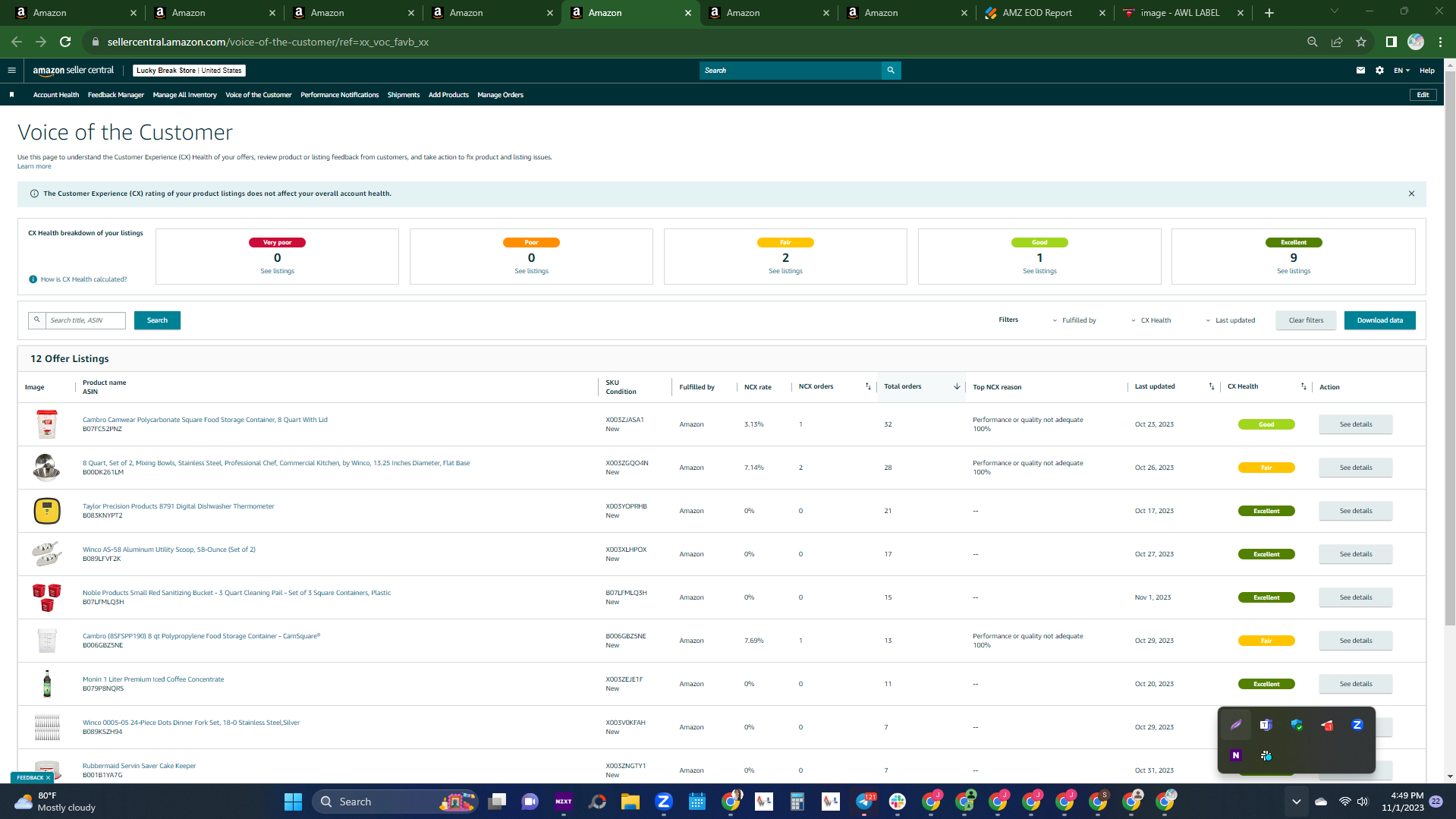Go to Feedback Manager in the nav bar
Viewport: 1456px width, 819px height.
click(x=116, y=95)
